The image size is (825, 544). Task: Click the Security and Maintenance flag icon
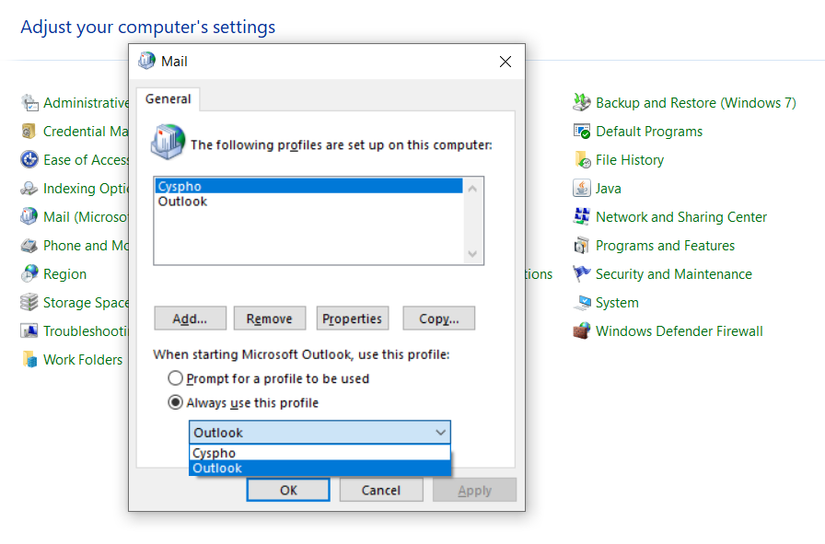582,274
